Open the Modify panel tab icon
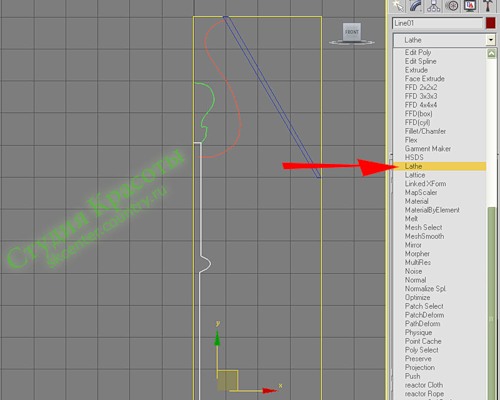This screenshot has width=500, height=400. (416, 5)
